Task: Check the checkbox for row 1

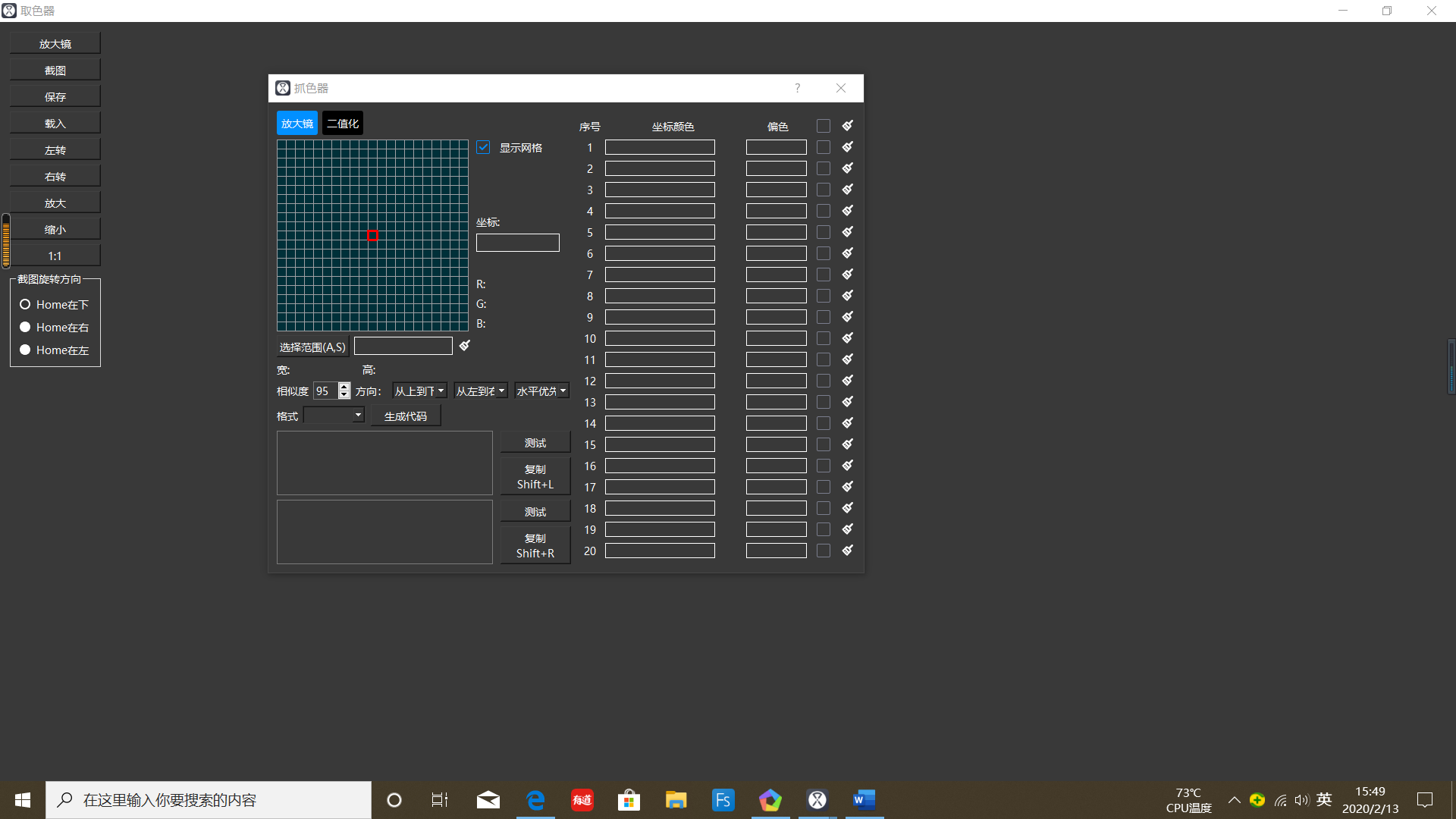Action: [x=824, y=147]
